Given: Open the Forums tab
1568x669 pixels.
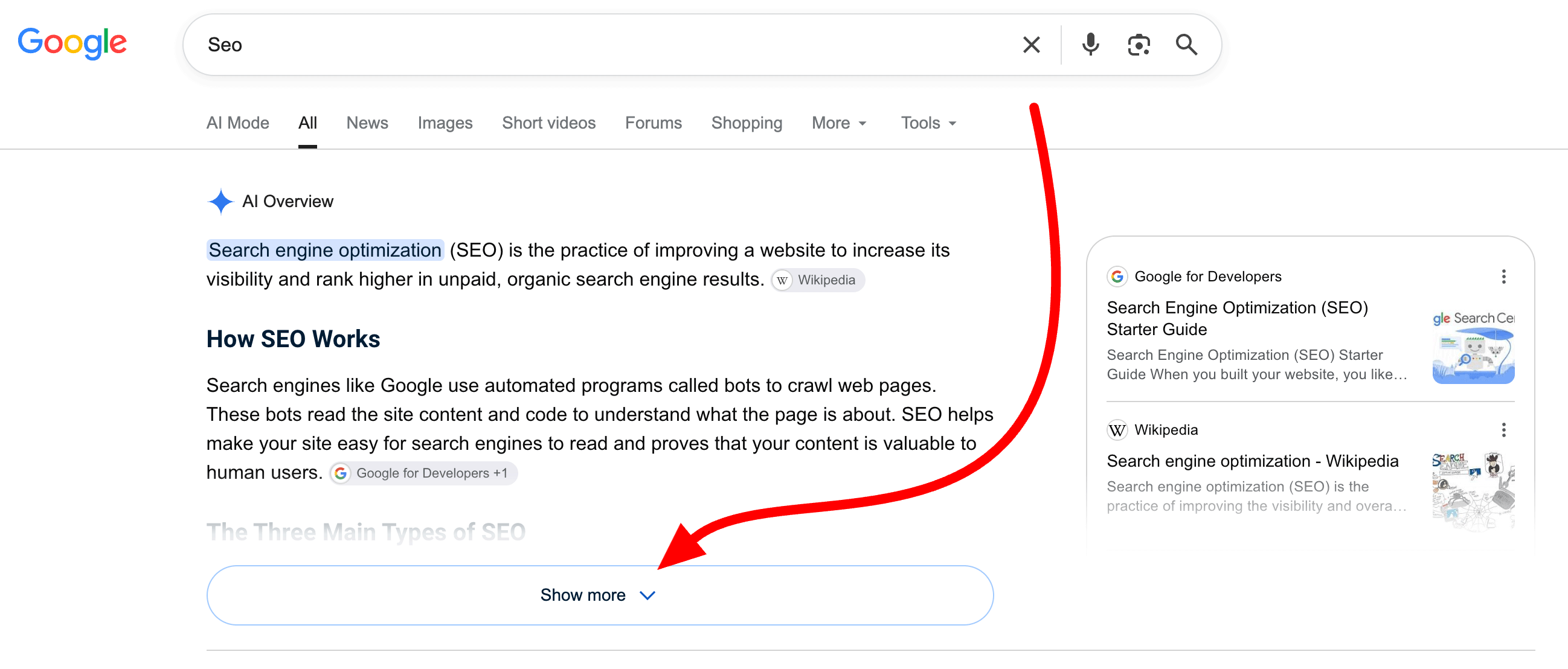Looking at the screenshot, I should click(653, 123).
